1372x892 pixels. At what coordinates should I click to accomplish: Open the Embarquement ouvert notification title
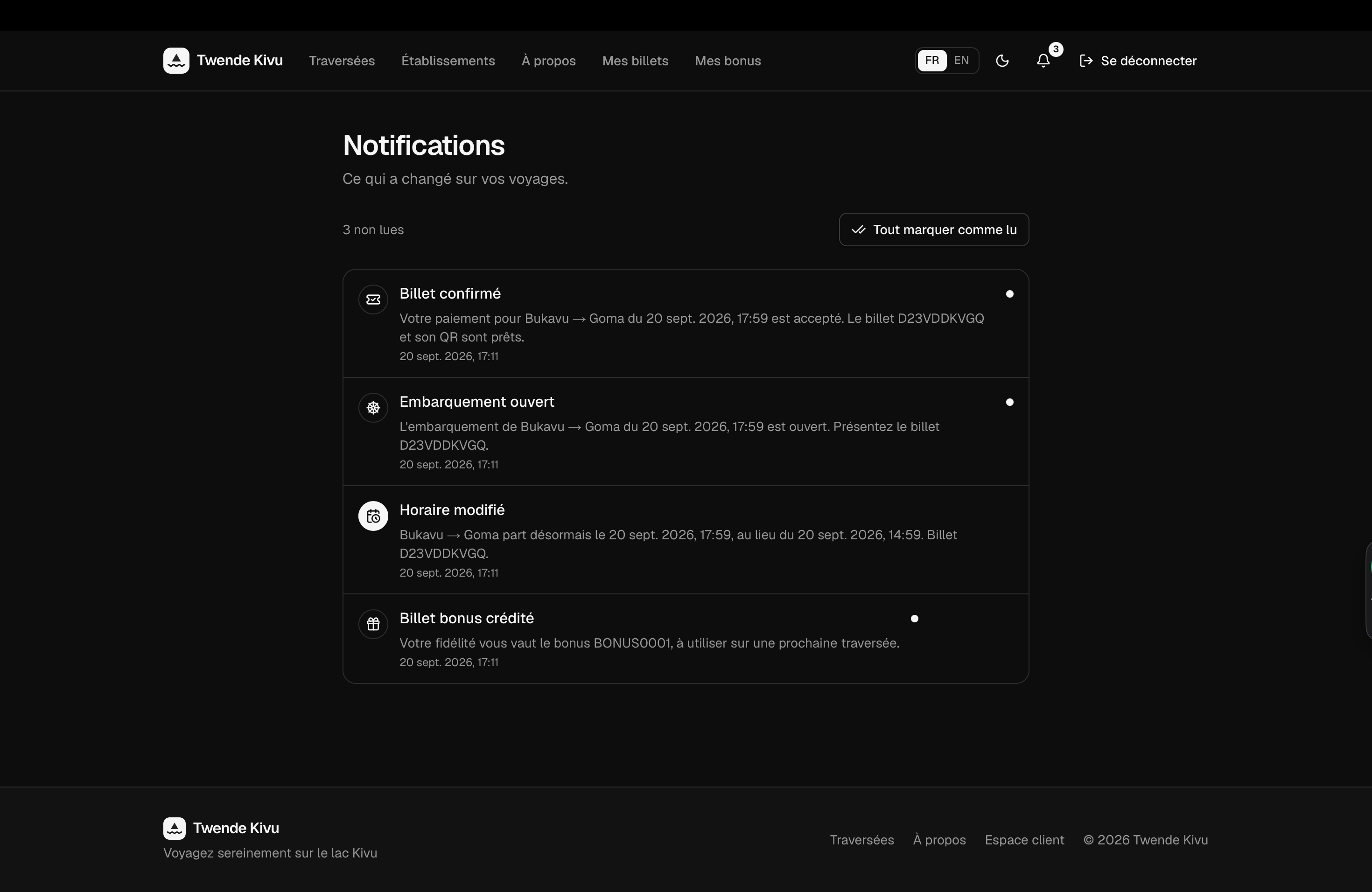pyautogui.click(x=477, y=402)
